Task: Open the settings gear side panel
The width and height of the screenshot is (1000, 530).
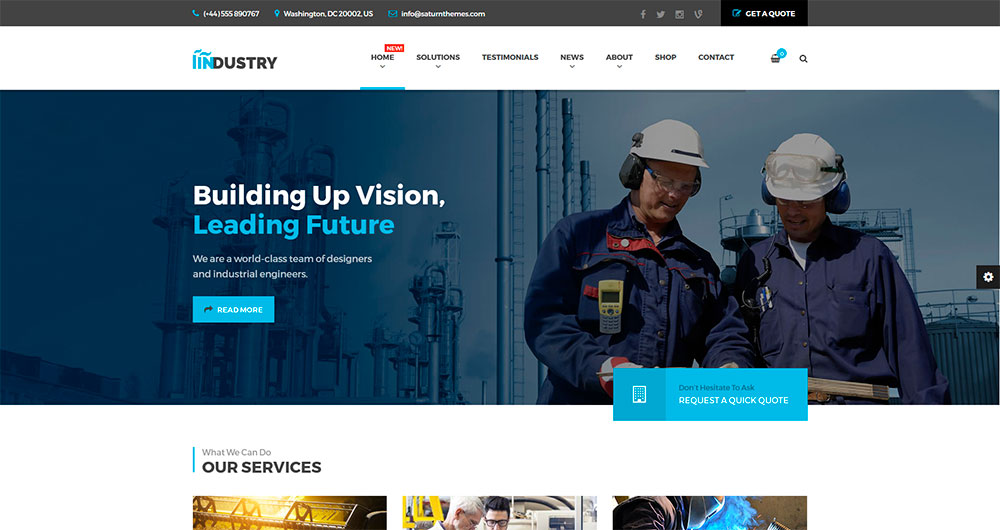Action: pyautogui.click(x=988, y=277)
